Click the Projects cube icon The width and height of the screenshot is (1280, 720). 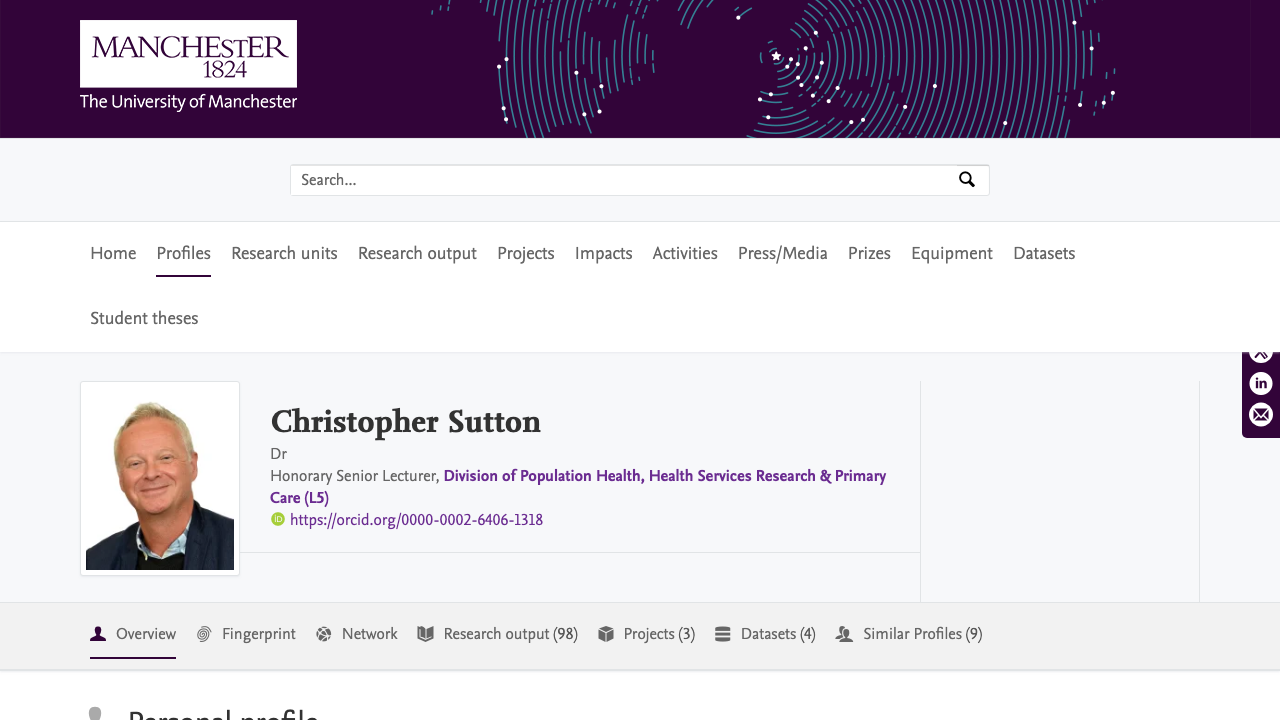pos(607,632)
